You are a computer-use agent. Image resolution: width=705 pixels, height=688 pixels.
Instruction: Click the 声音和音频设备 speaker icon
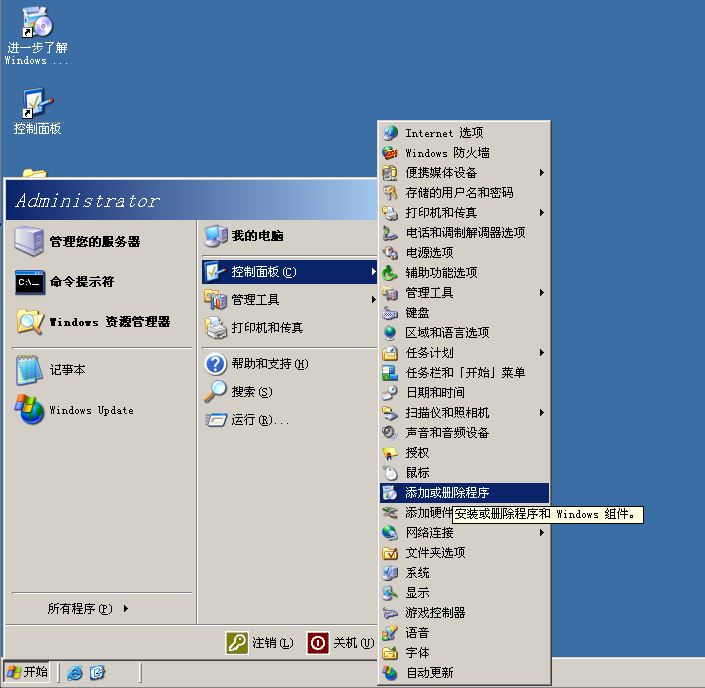tap(390, 433)
